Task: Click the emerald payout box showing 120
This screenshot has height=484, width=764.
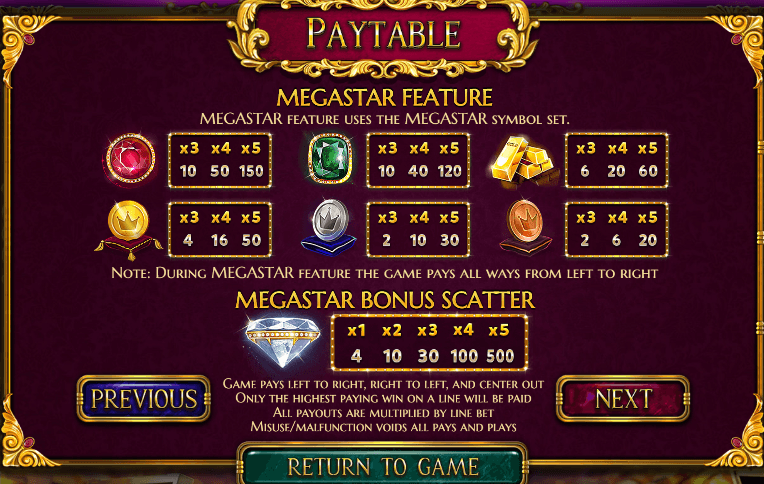Action: point(418,160)
